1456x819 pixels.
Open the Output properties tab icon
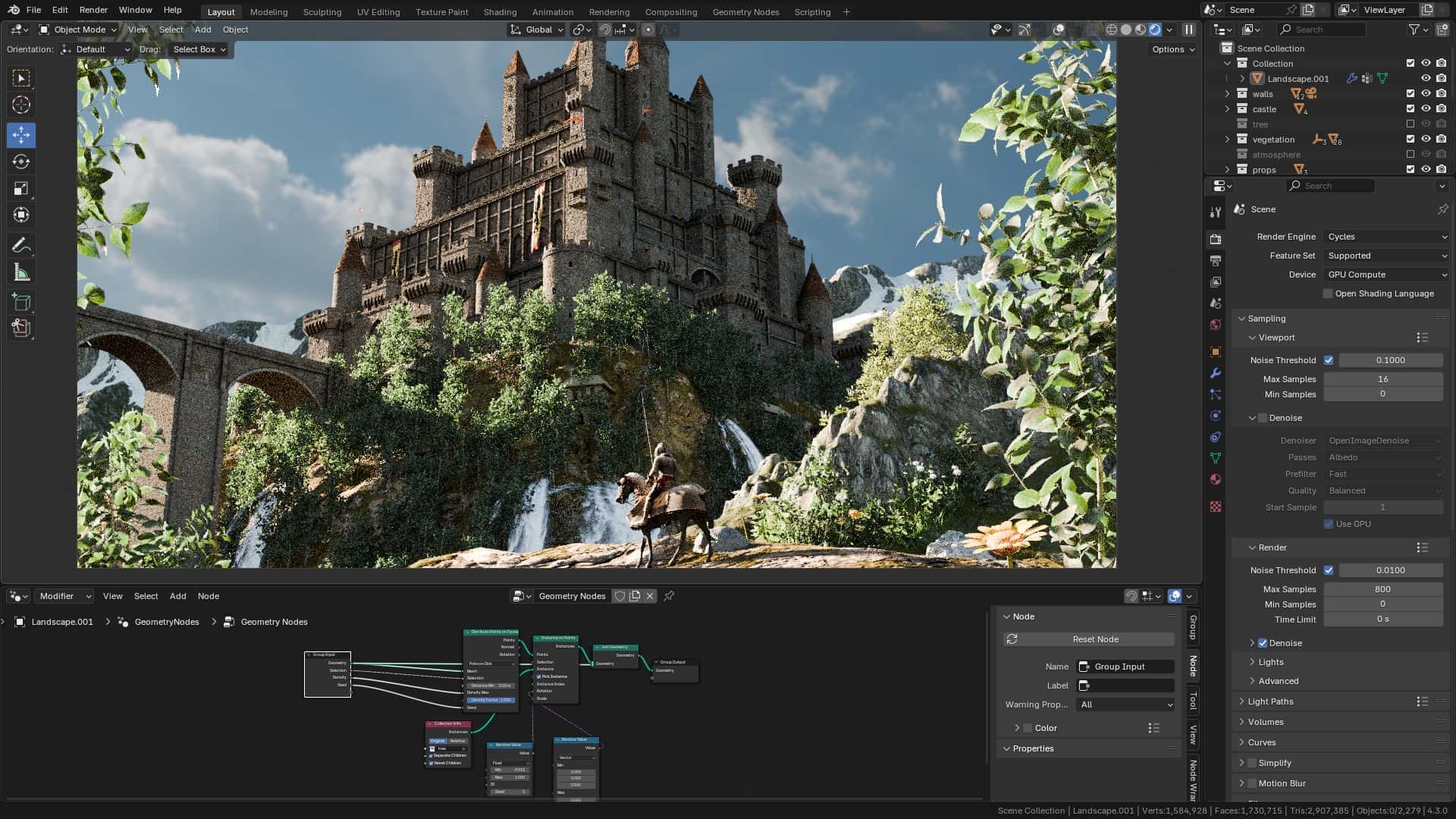coord(1216,260)
